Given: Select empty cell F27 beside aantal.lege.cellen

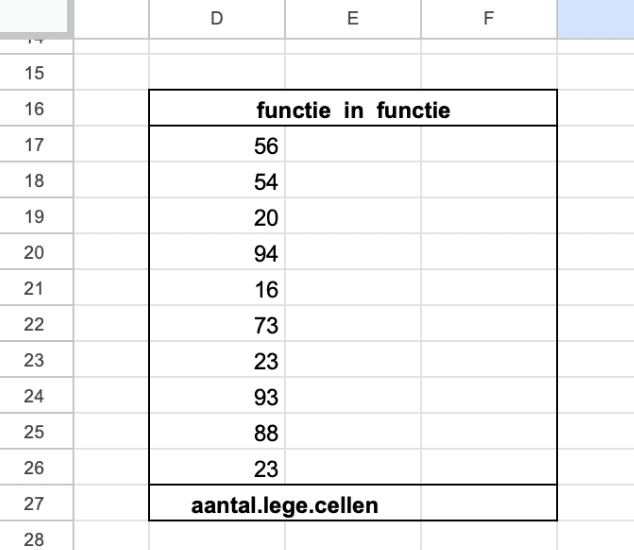Looking at the screenshot, I should click(487, 504).
